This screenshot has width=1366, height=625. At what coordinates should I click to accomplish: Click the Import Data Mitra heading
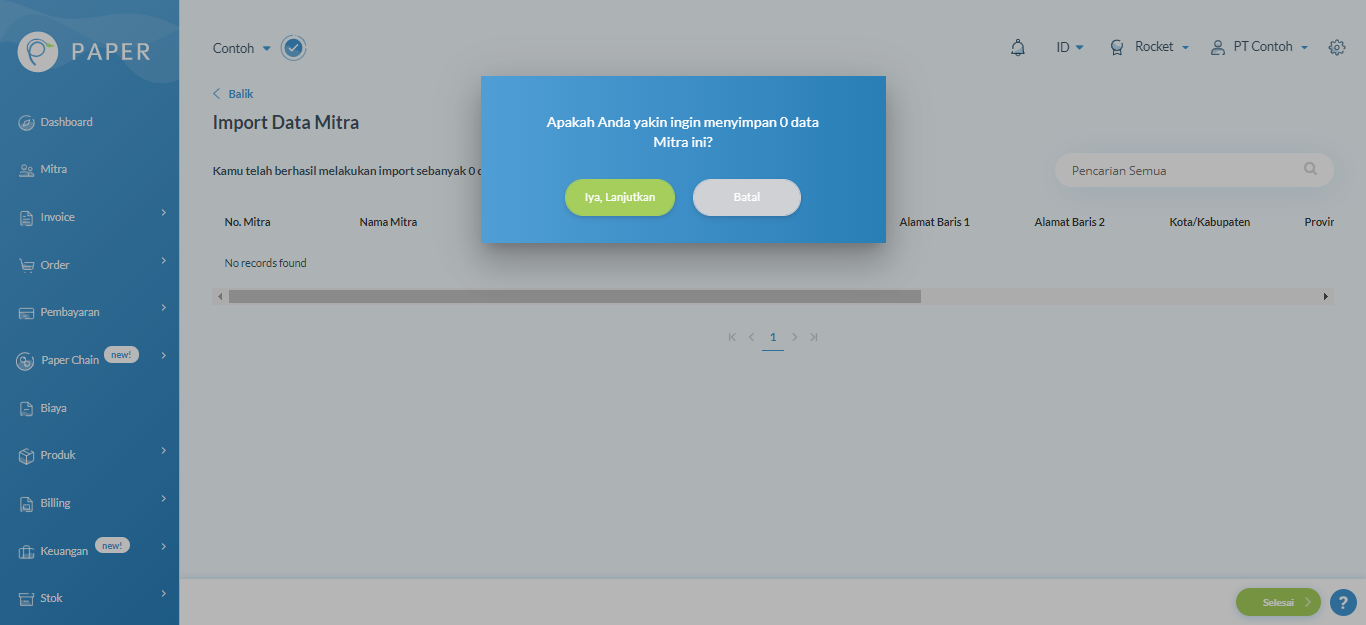pos(286,123)
